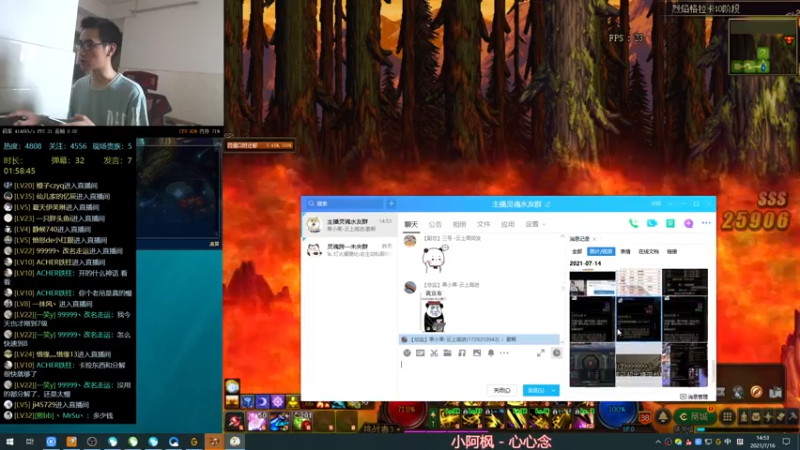Open the three-dot more menu beside the call icons
800x450 pixels.
tap(706, 223)
